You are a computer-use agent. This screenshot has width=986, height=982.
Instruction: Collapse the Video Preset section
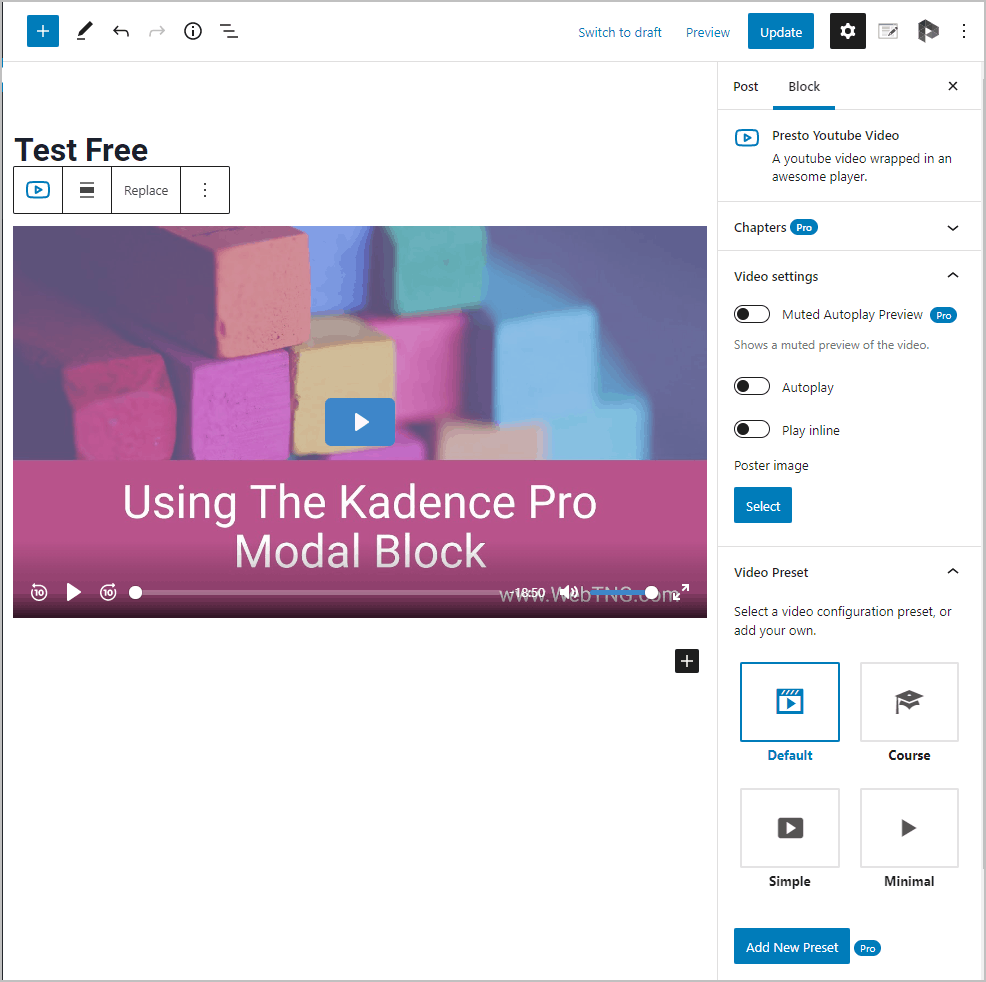point(952,572)
